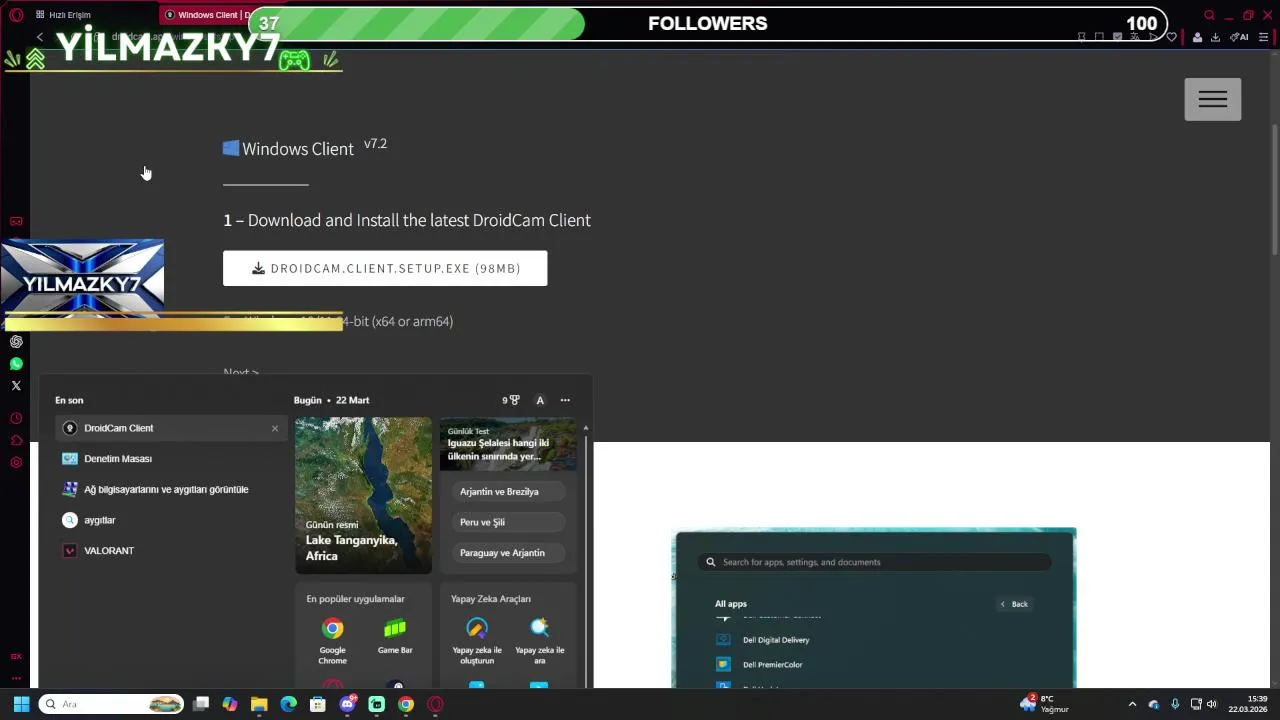Open the clock showing 15:39
This screenshot has height=720, width=1280.
1249,704
